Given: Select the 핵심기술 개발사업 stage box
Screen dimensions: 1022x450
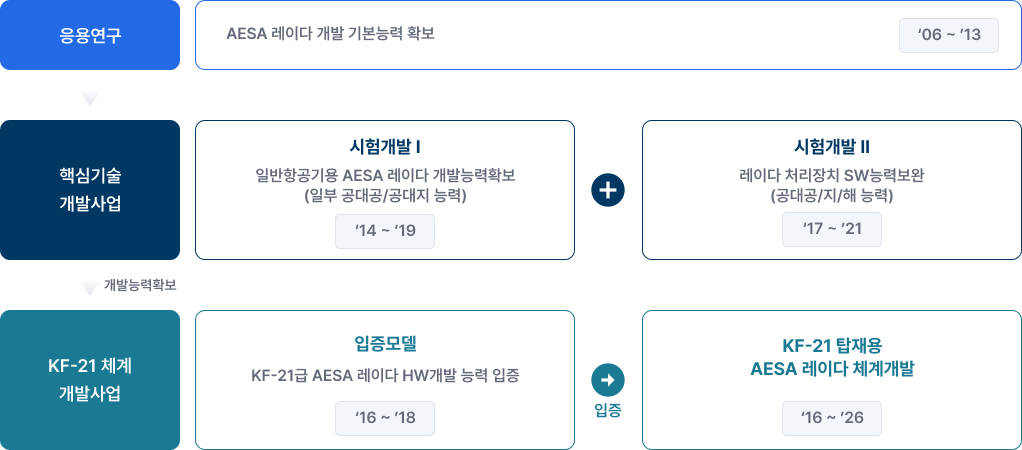Looking at the screenshot, I should 90,190.
